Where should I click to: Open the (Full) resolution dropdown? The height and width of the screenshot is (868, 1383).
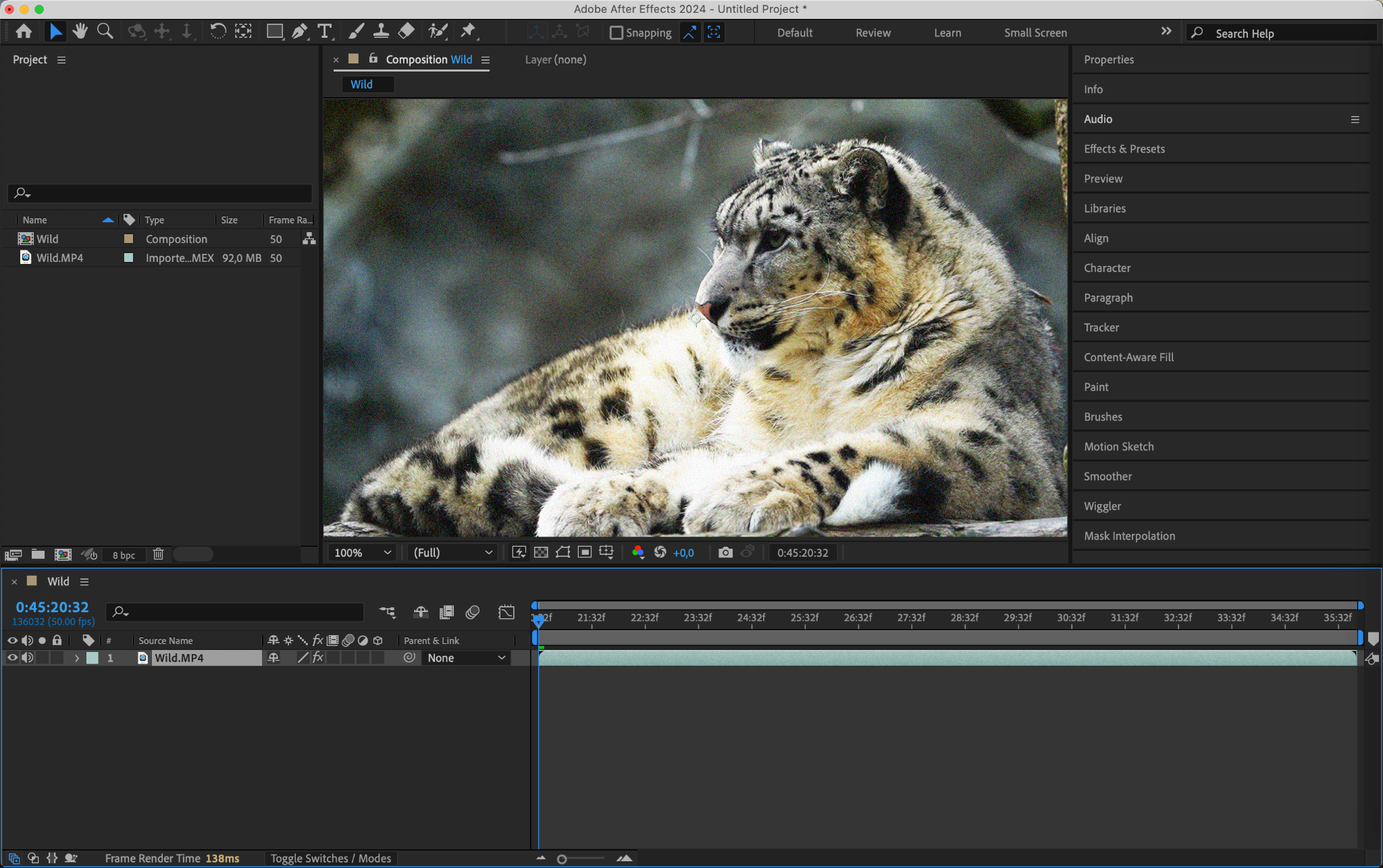pyautogui.click(x=452, y=553)
